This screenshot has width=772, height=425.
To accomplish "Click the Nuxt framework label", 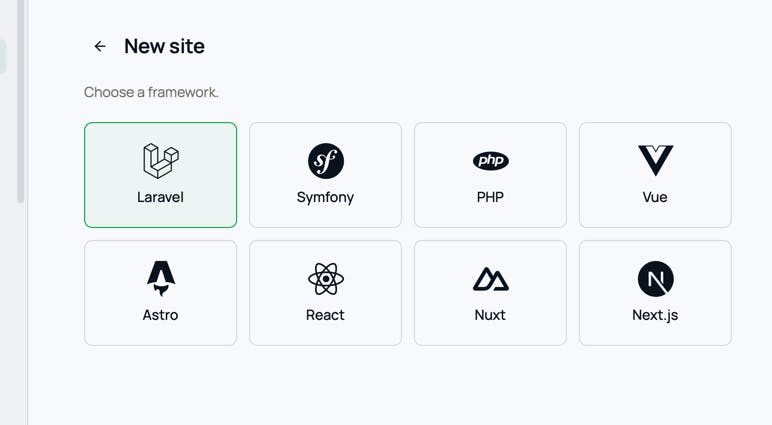I will (490, 315).
